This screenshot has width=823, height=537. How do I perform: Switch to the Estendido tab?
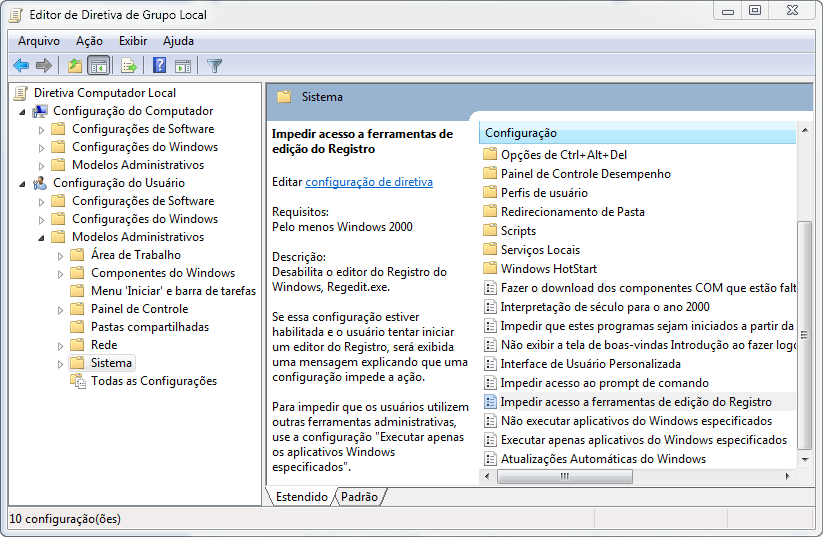tap(301, 497)
